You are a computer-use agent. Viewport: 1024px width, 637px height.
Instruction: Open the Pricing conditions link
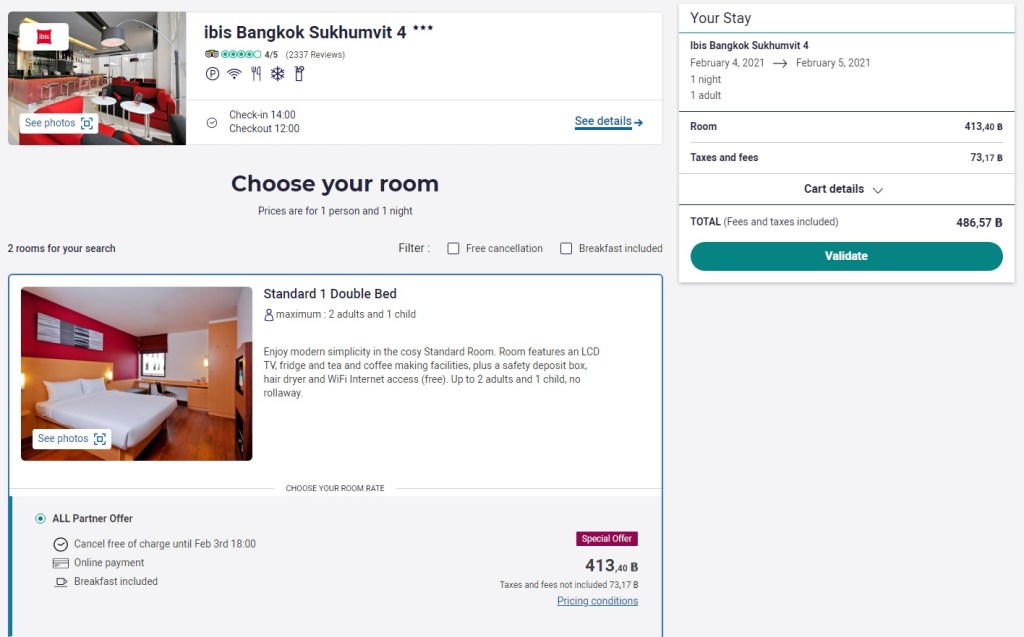[597, 601]
